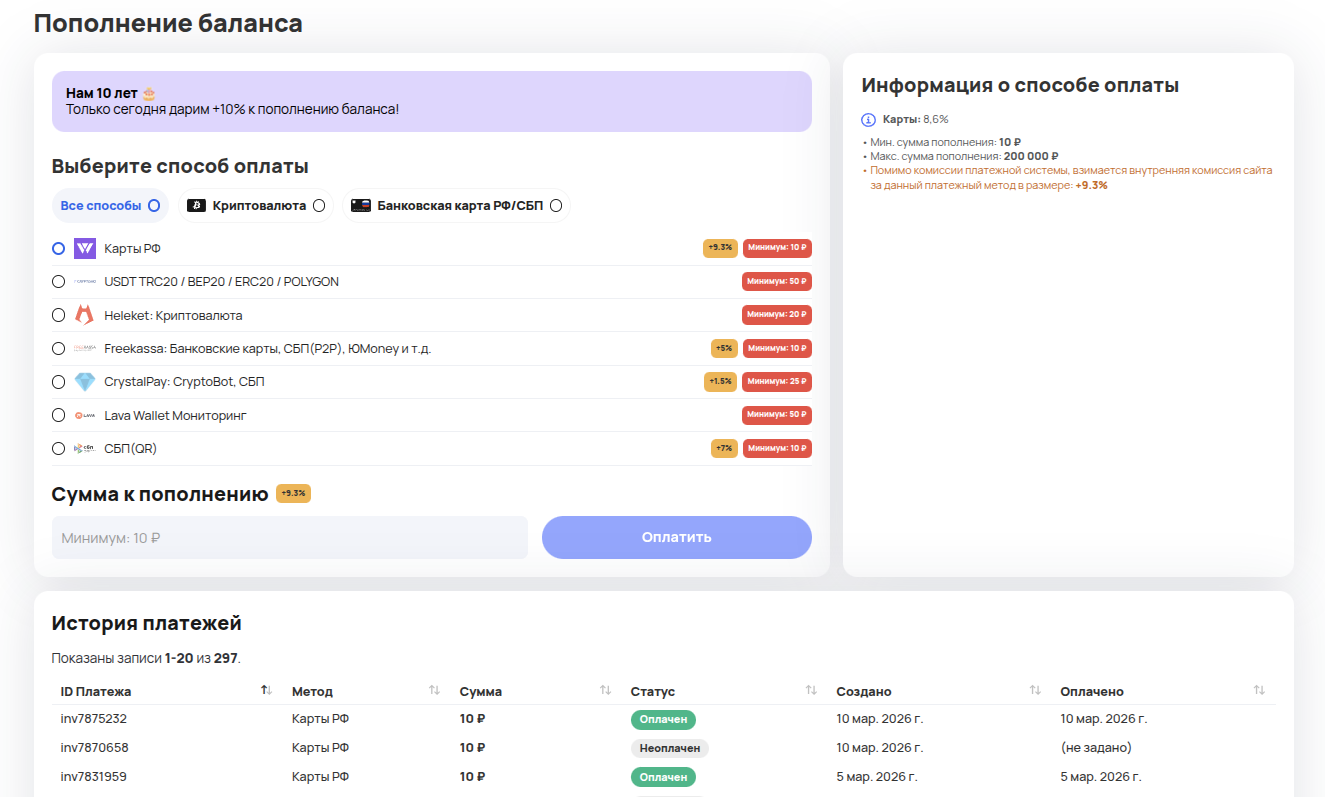This screenshot has height=797, width=1325.
Task: Click the info icon beside Карты
Action: coord(868,120)
